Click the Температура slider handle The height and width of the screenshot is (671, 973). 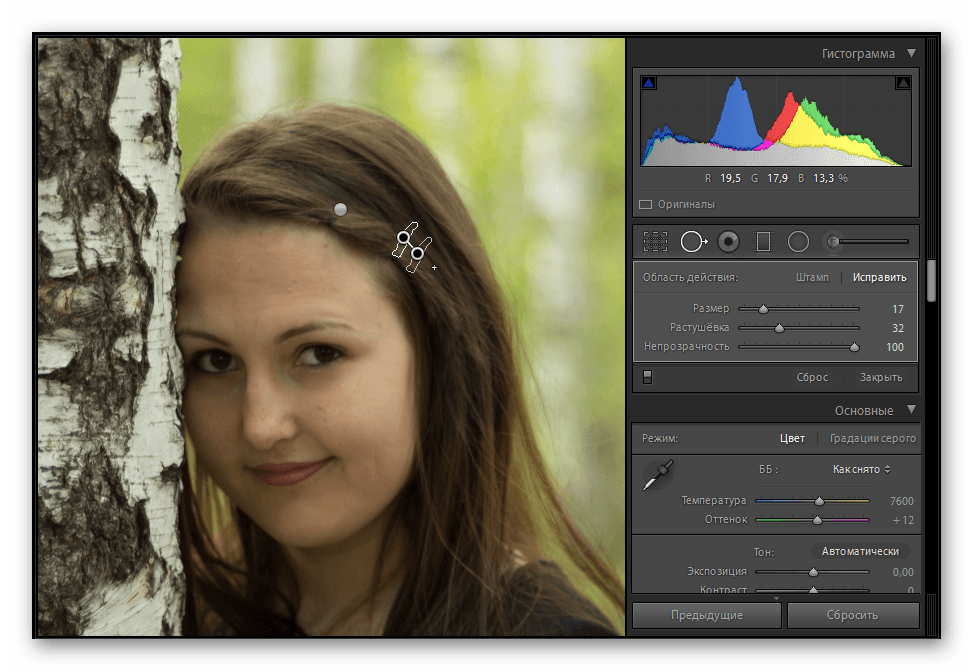(x=819, y=501)
